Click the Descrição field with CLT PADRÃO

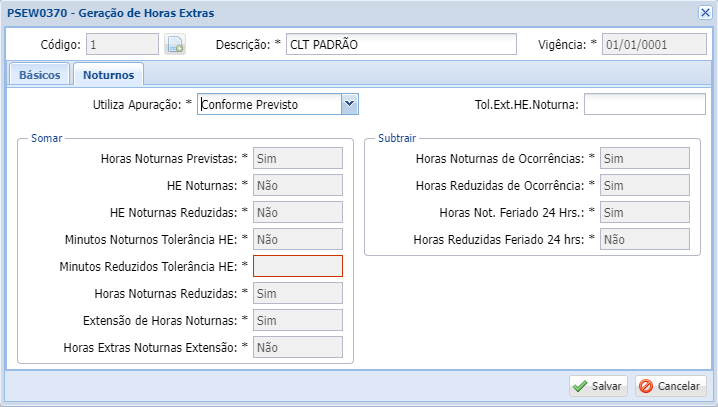(401, 44)
